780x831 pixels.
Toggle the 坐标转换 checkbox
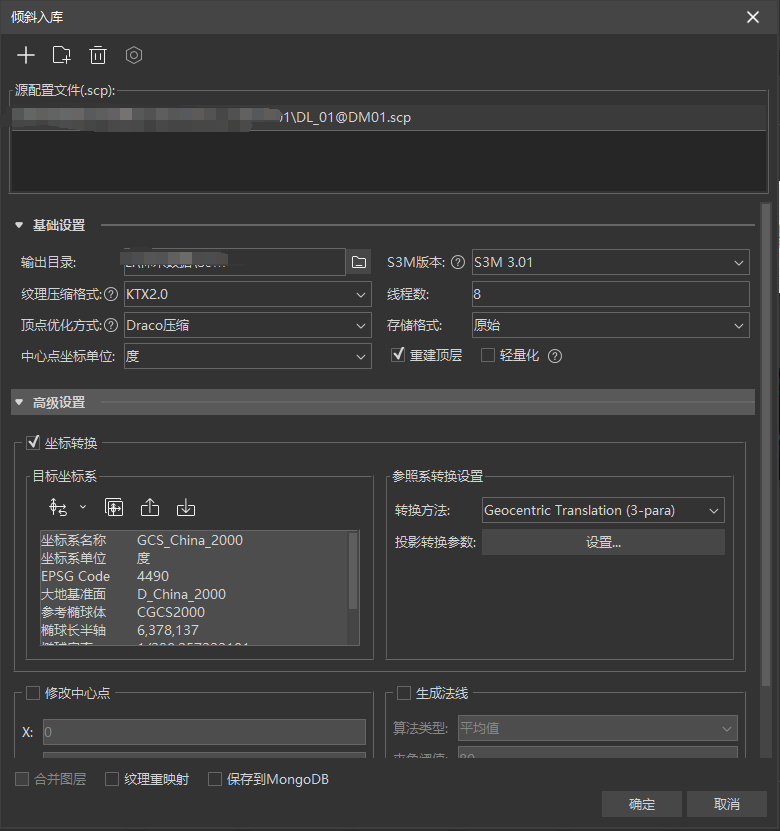pyautogui.click(x=33, y=443)
